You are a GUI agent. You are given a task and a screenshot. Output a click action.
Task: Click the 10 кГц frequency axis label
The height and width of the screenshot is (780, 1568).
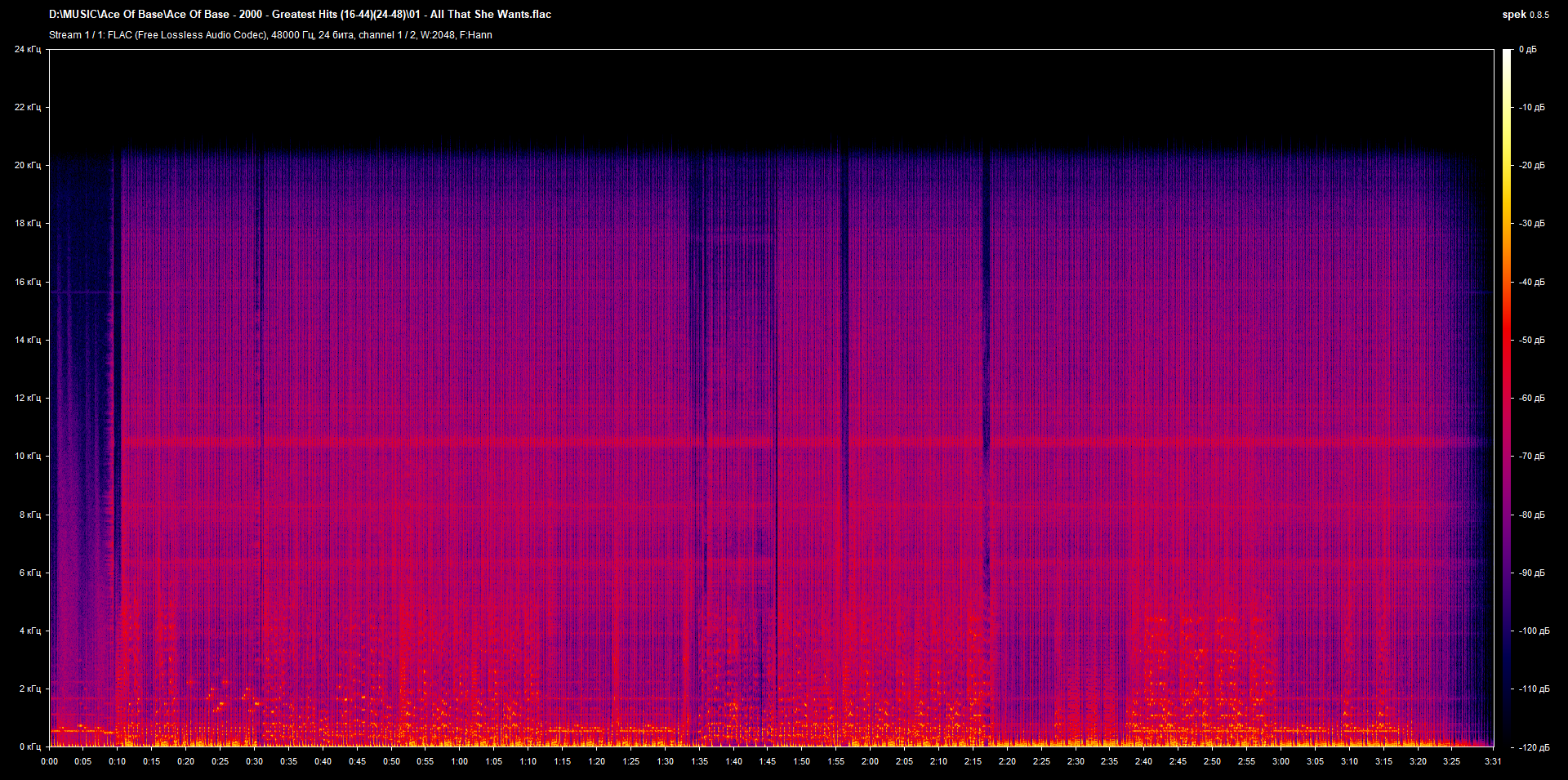pyautogui.click(x=28, y=456)
